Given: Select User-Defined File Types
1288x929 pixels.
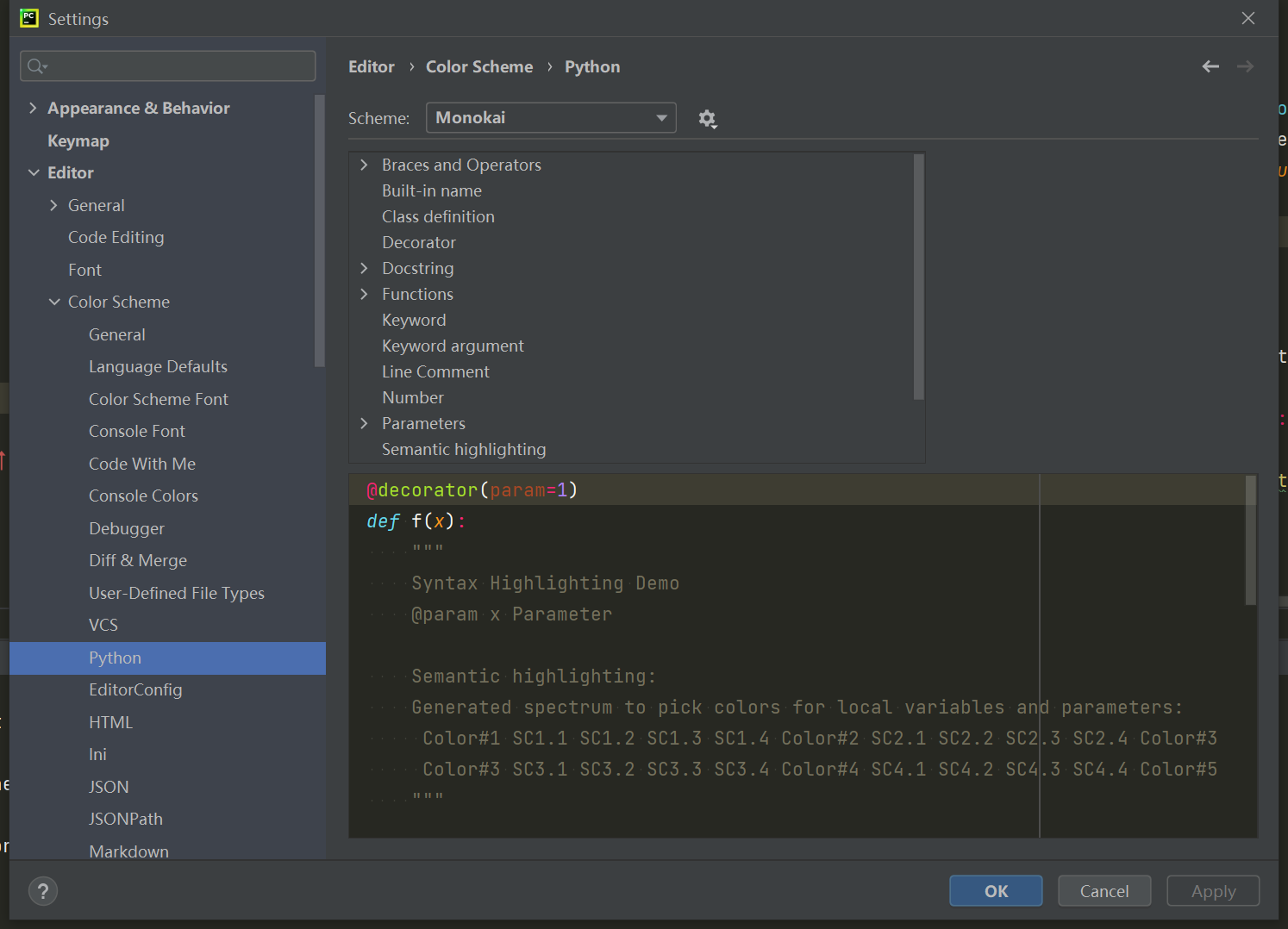Looking at the screenshot, I should [x=177, y=593].
